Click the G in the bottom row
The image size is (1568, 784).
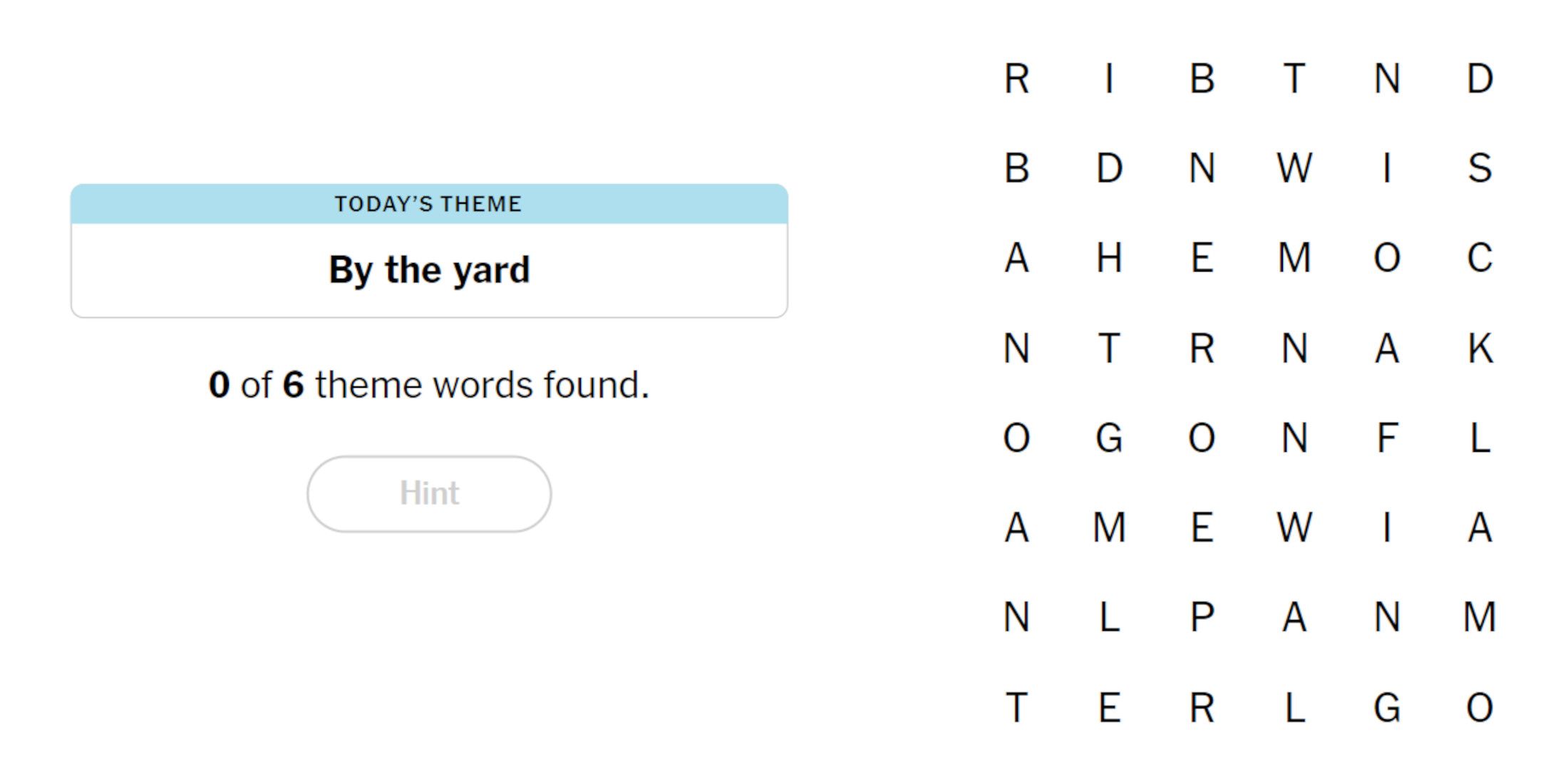(x=1386, y=707)
